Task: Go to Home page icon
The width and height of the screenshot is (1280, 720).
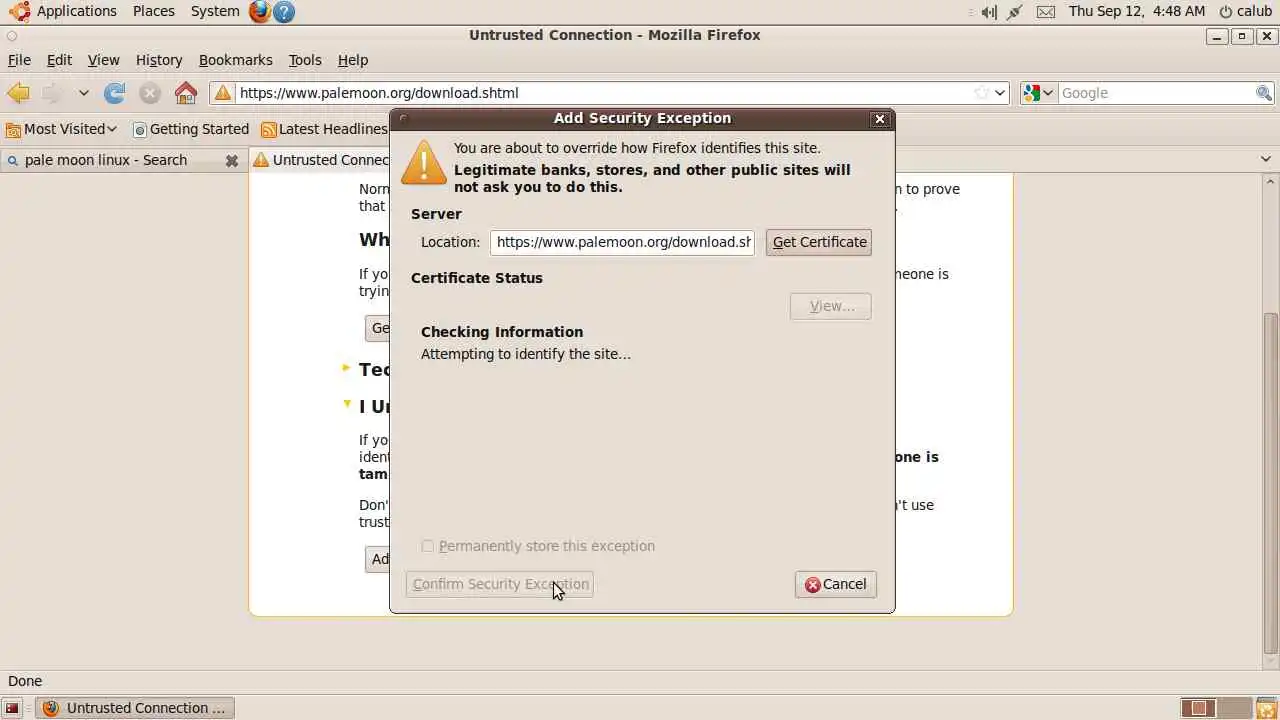Action: point(186,93)
